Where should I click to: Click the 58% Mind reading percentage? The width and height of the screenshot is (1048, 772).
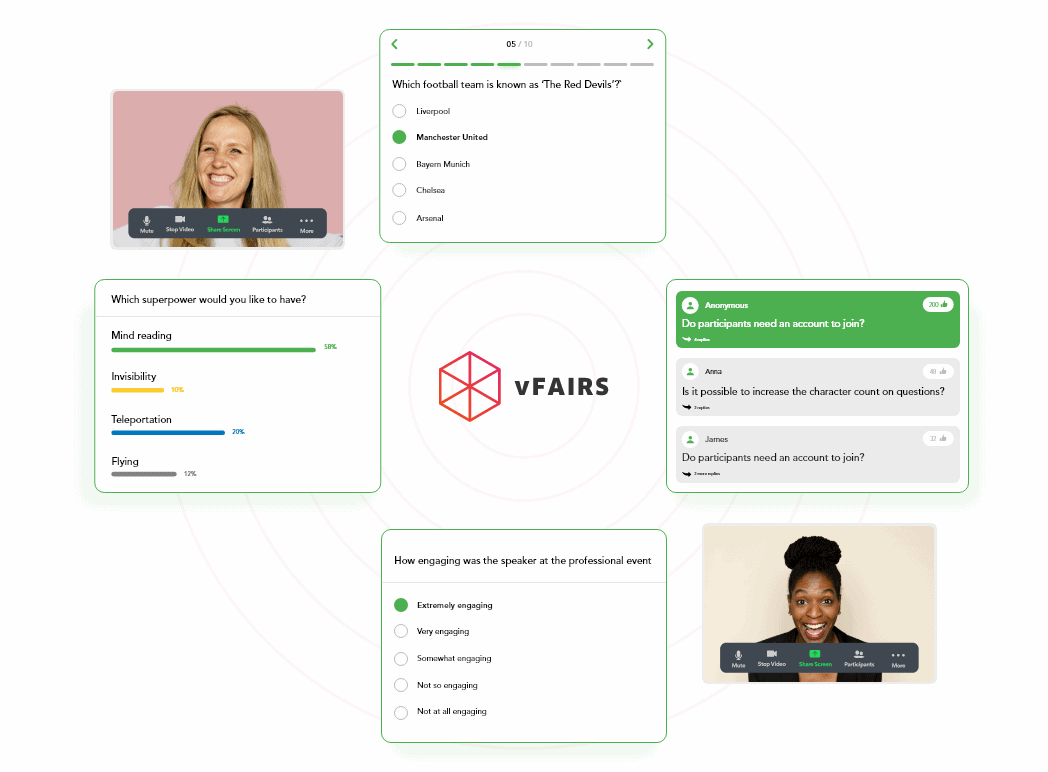pos(330,347)
